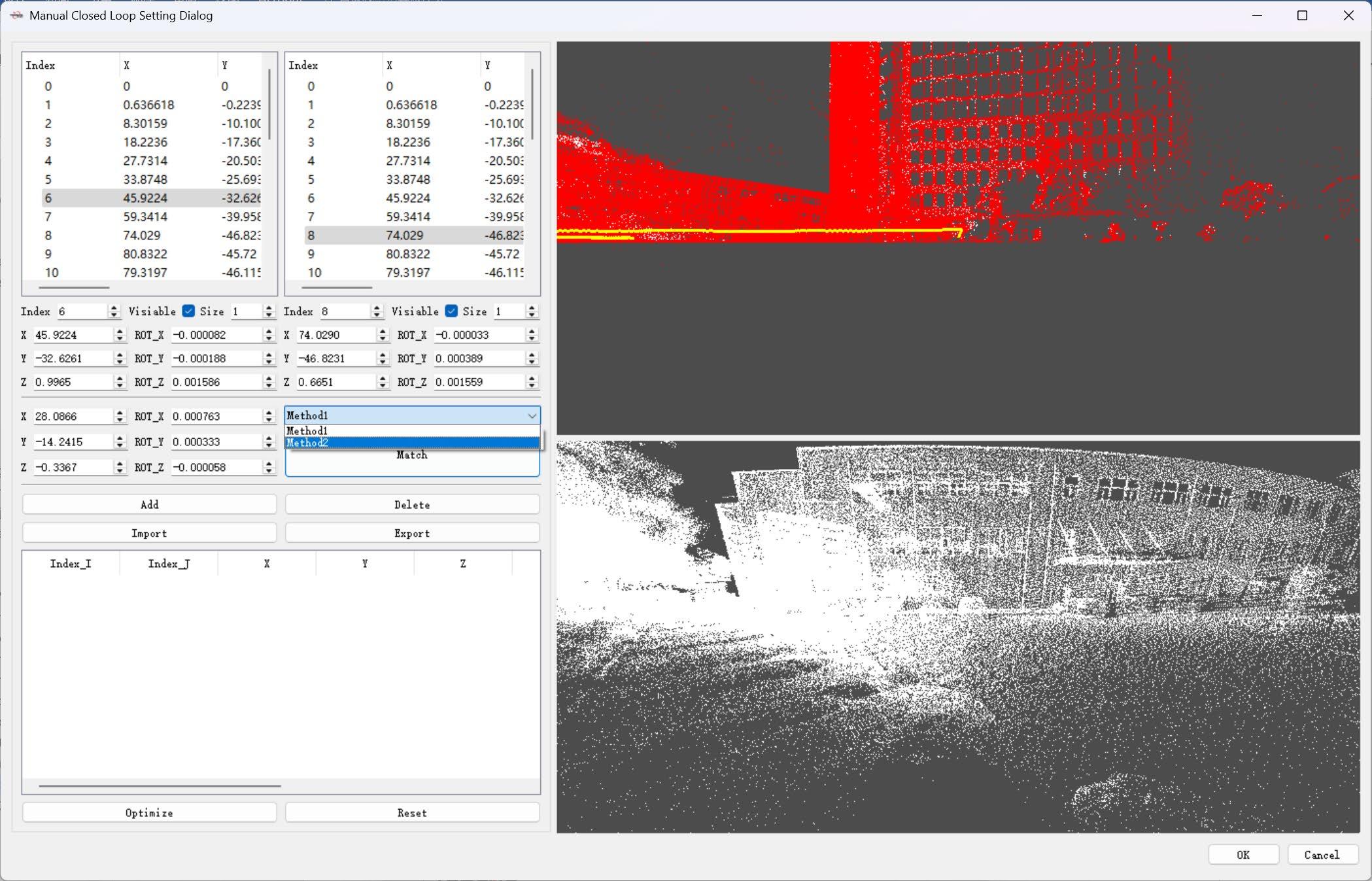Step spinner arrows of X 28.0866 field
This screenshot has height=881, width=1372.
119,416
